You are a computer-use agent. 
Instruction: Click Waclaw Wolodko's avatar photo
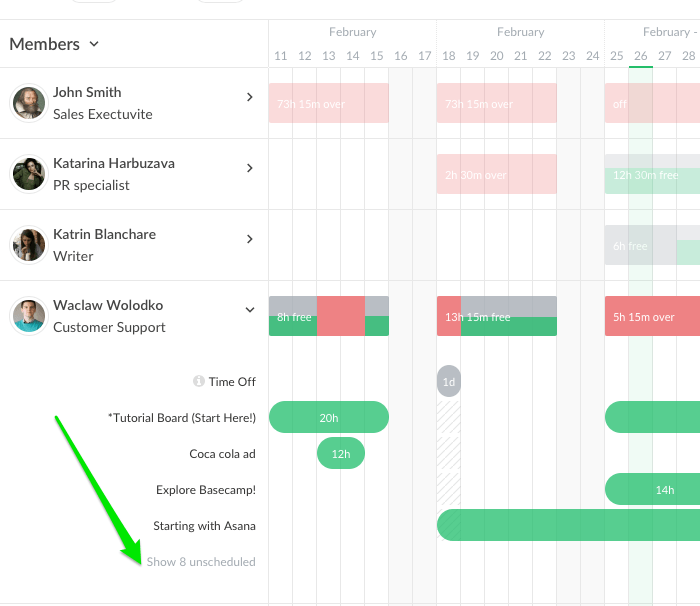(x=28, y=316)
